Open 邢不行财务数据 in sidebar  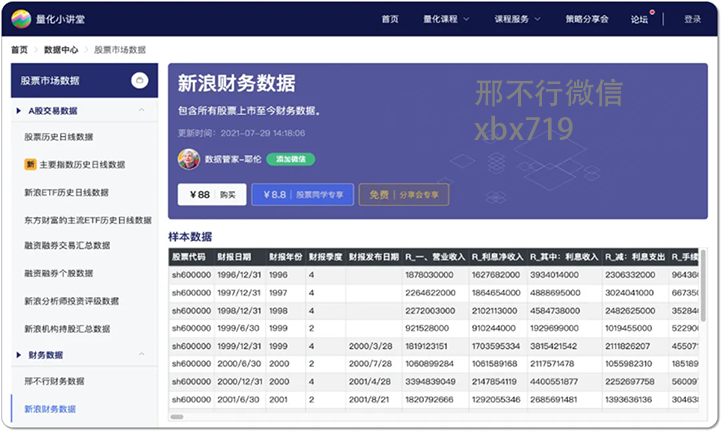pos(54,381)
